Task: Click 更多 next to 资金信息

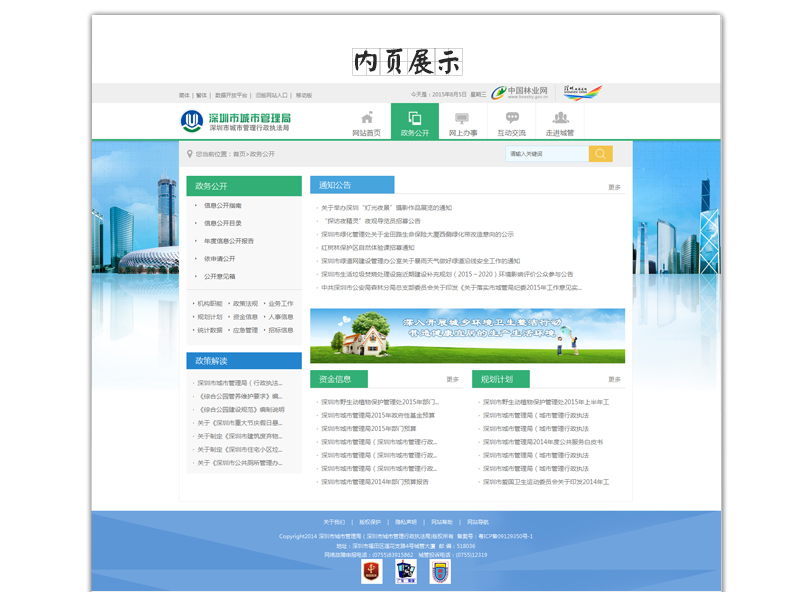Action: point(452,380)
